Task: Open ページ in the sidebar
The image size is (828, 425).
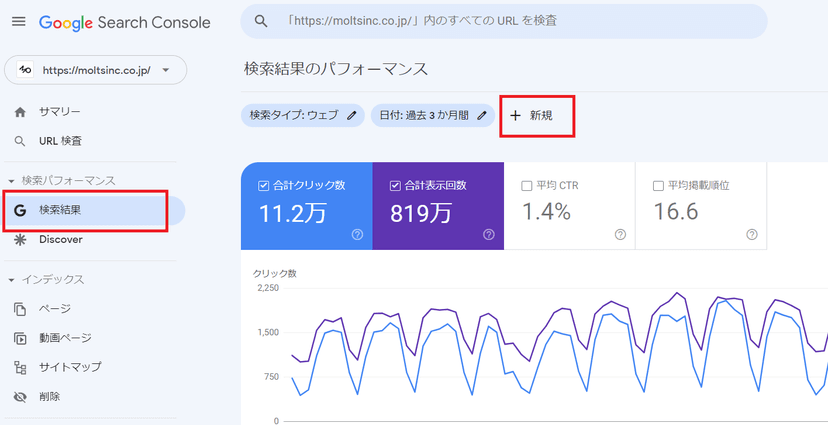Action: coord(54,308)
